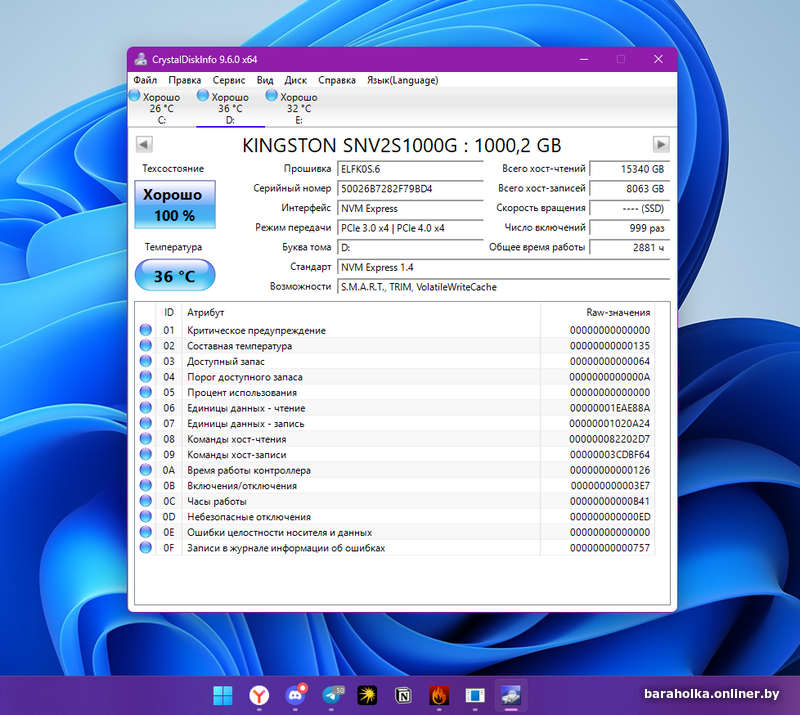Click total host reads value 15340 GB
Screen dimensions: 800x715
(630, 169)
